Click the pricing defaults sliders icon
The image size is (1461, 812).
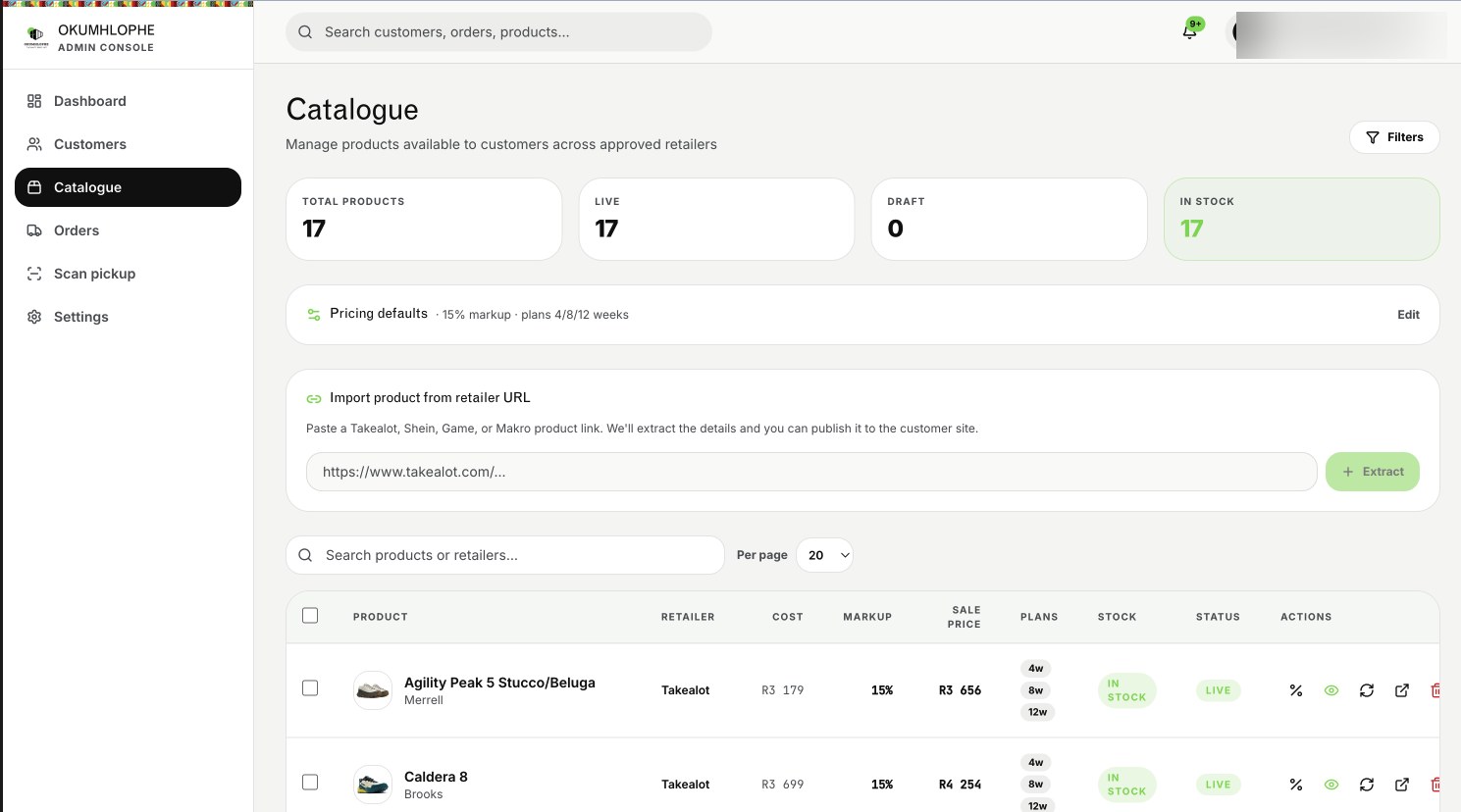[x=314, y=315]
